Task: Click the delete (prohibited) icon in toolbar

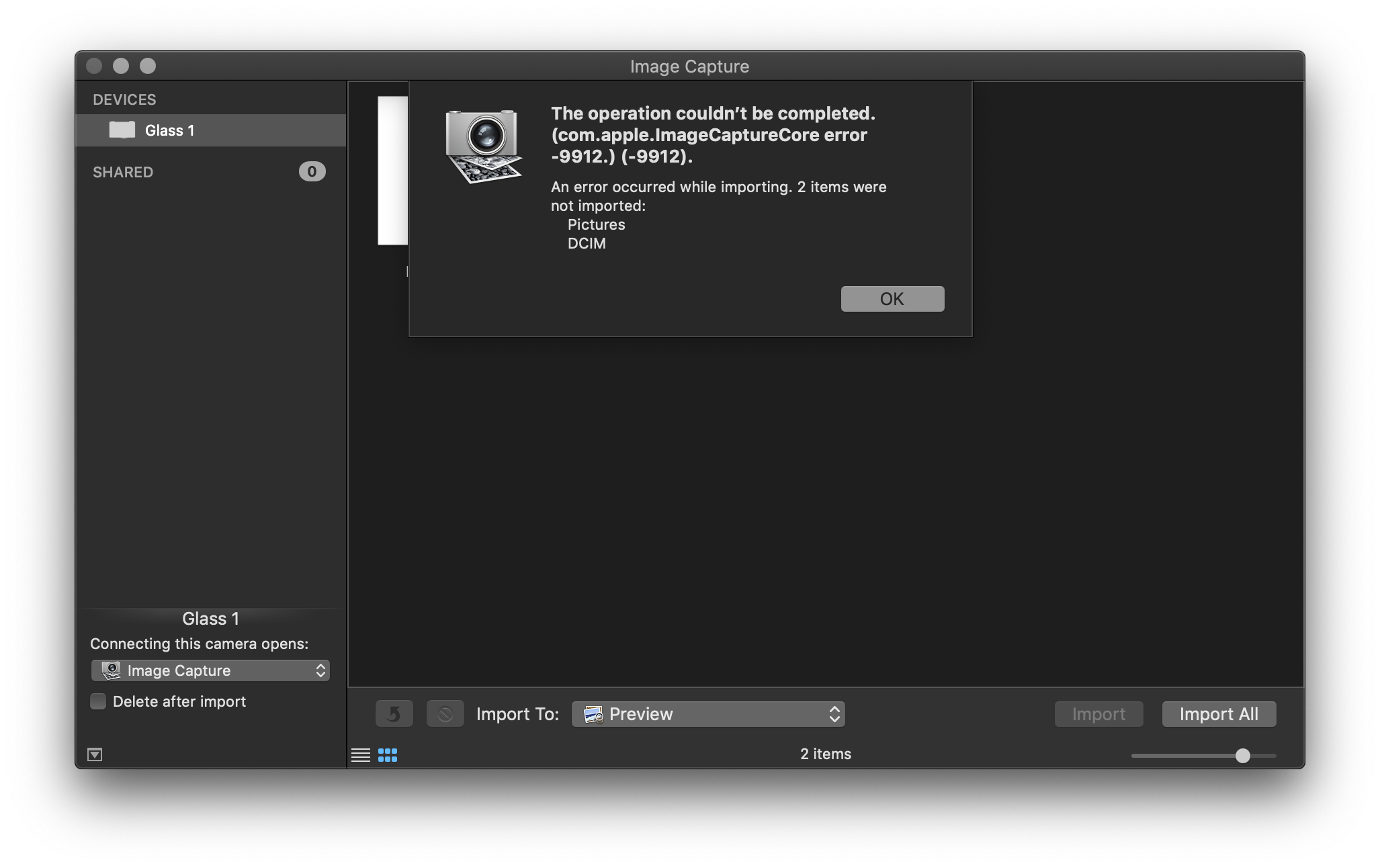Action: pyautogui.click(x=445, y=713)
